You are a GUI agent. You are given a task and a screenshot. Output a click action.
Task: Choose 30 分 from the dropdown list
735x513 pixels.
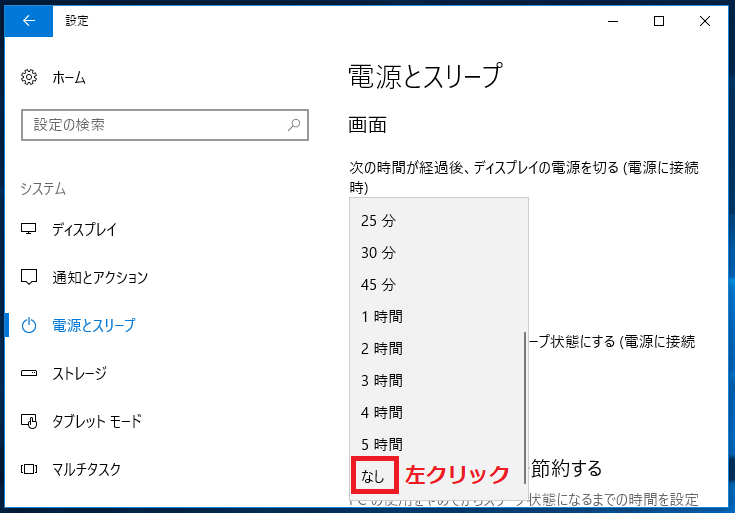[x=439, y=252]
